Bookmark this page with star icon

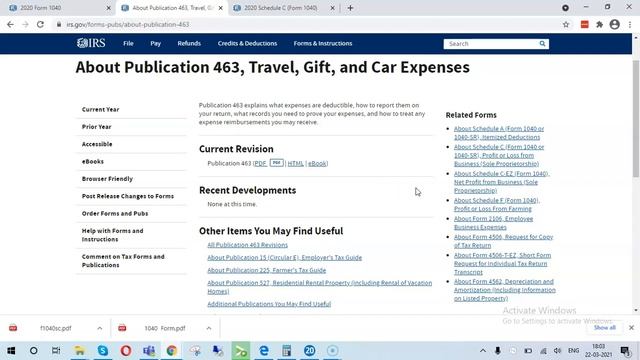click(566, 24)
